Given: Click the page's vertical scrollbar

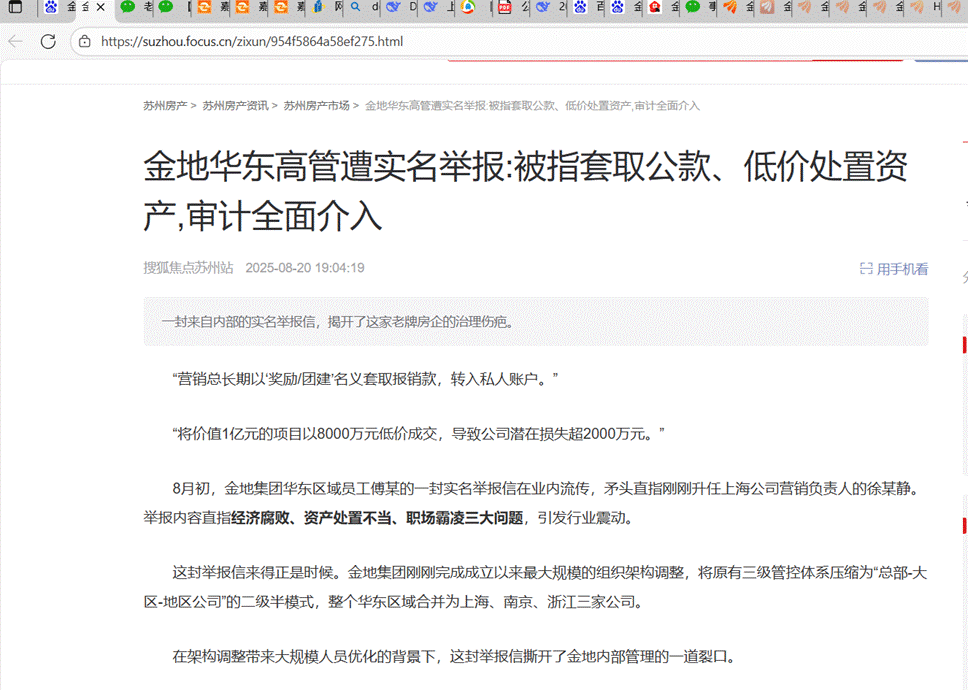Looking at the screenshot, I should coord(963,300).
